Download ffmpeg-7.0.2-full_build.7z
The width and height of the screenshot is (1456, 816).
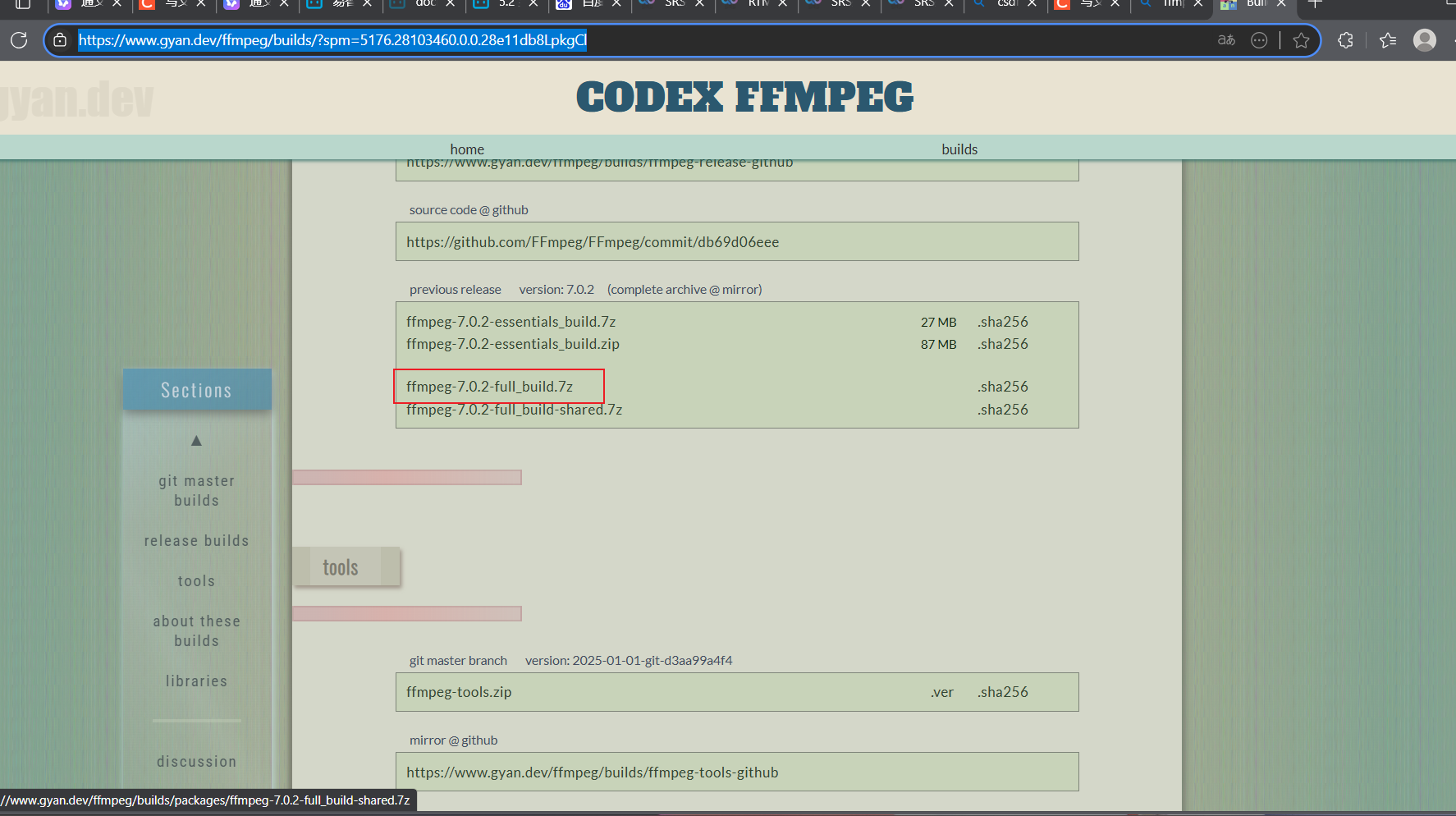pos(489,387)
